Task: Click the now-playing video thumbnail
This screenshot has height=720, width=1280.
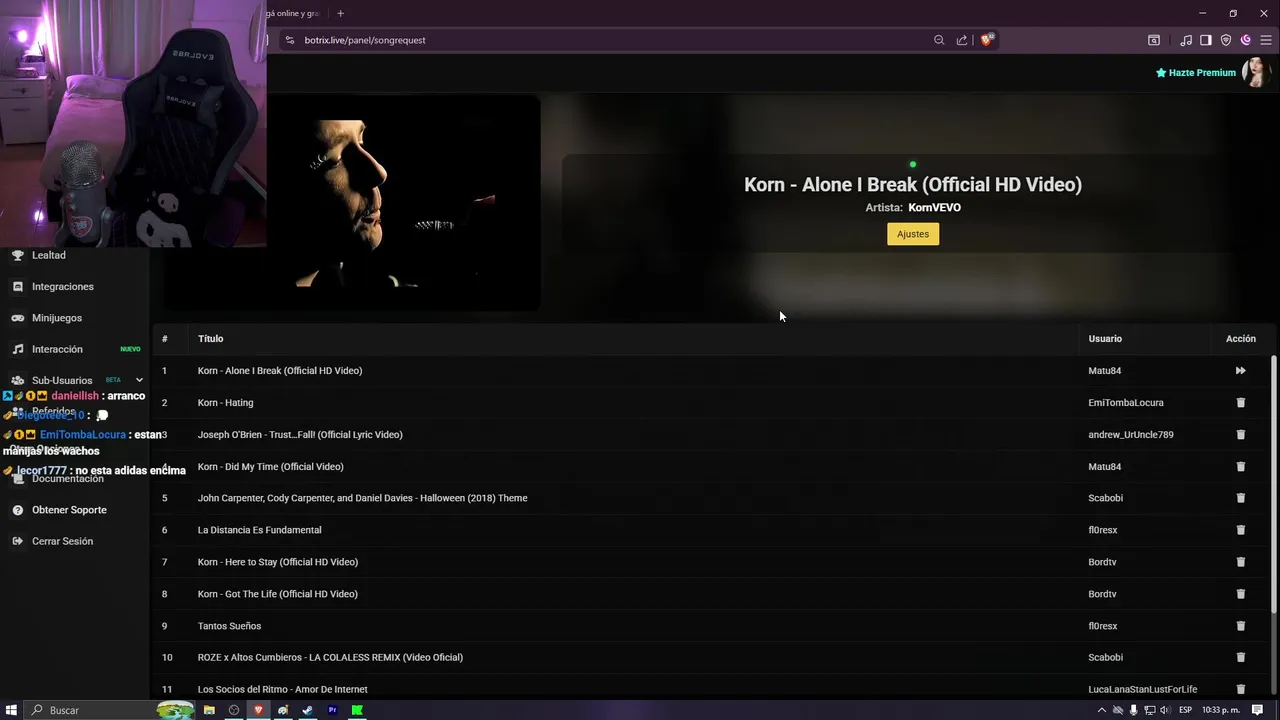Action: pos(352,203)
